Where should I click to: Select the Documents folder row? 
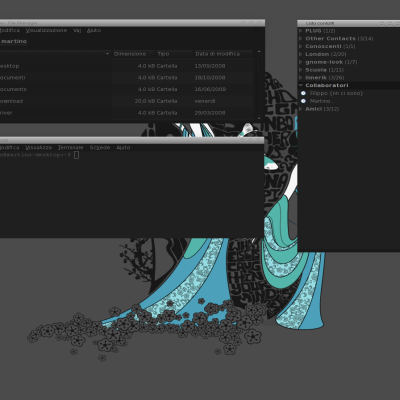tap(127, 89)
